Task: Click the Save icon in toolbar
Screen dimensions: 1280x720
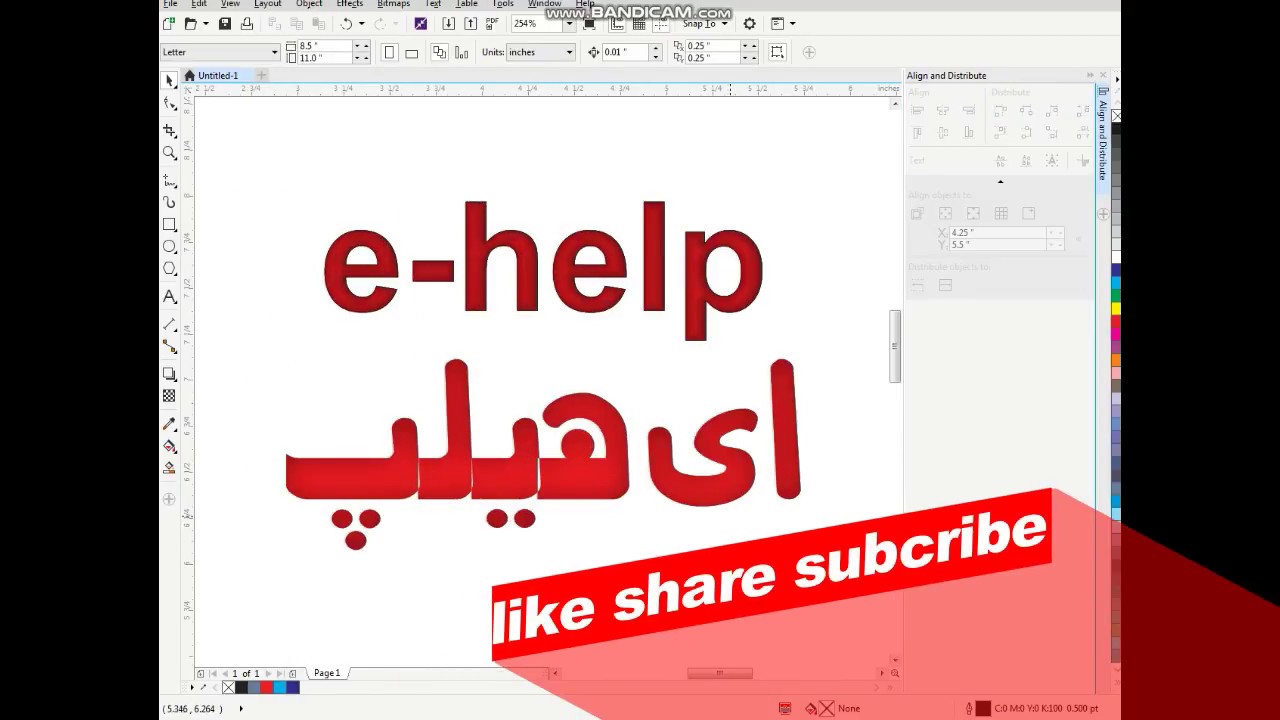Action: pyautogui.click(x=225, y=23)
